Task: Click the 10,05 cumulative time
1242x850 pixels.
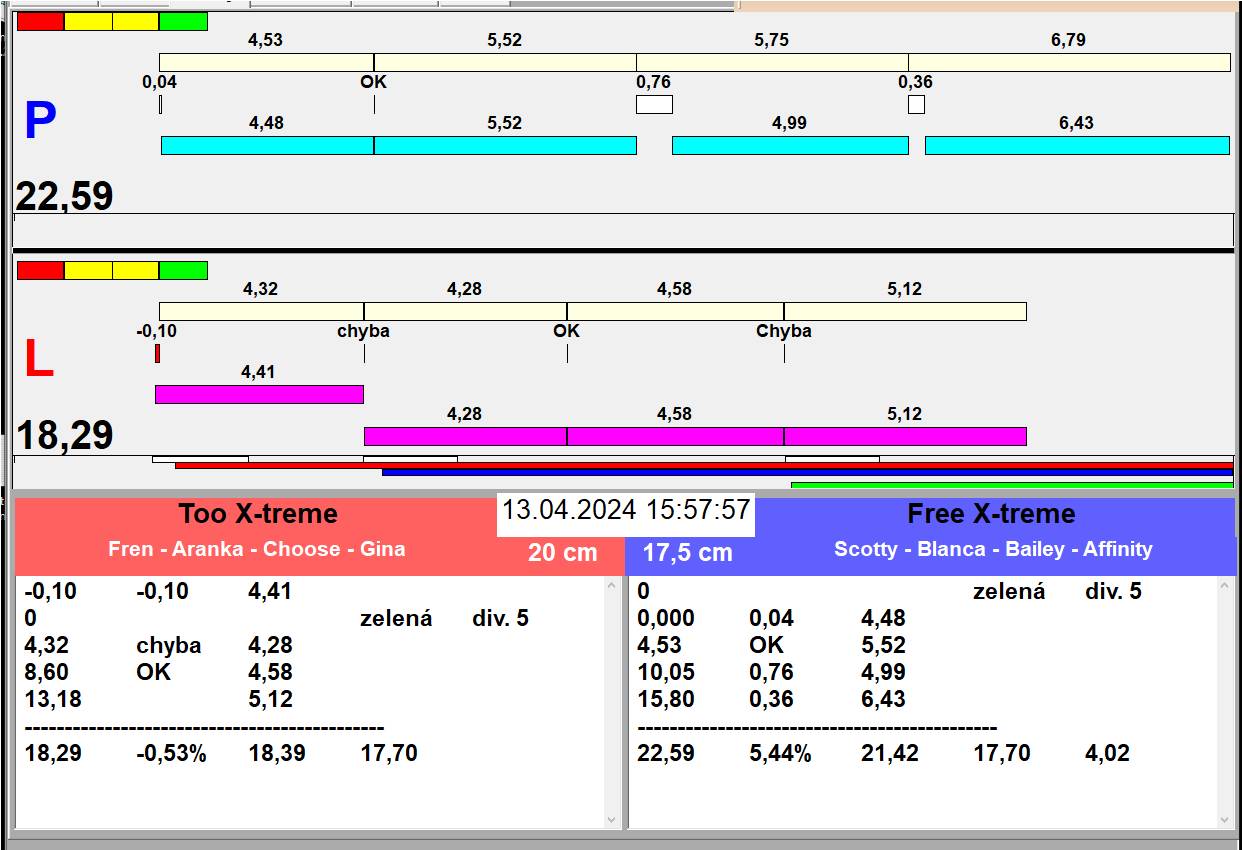Action: [x=666, y=672]
